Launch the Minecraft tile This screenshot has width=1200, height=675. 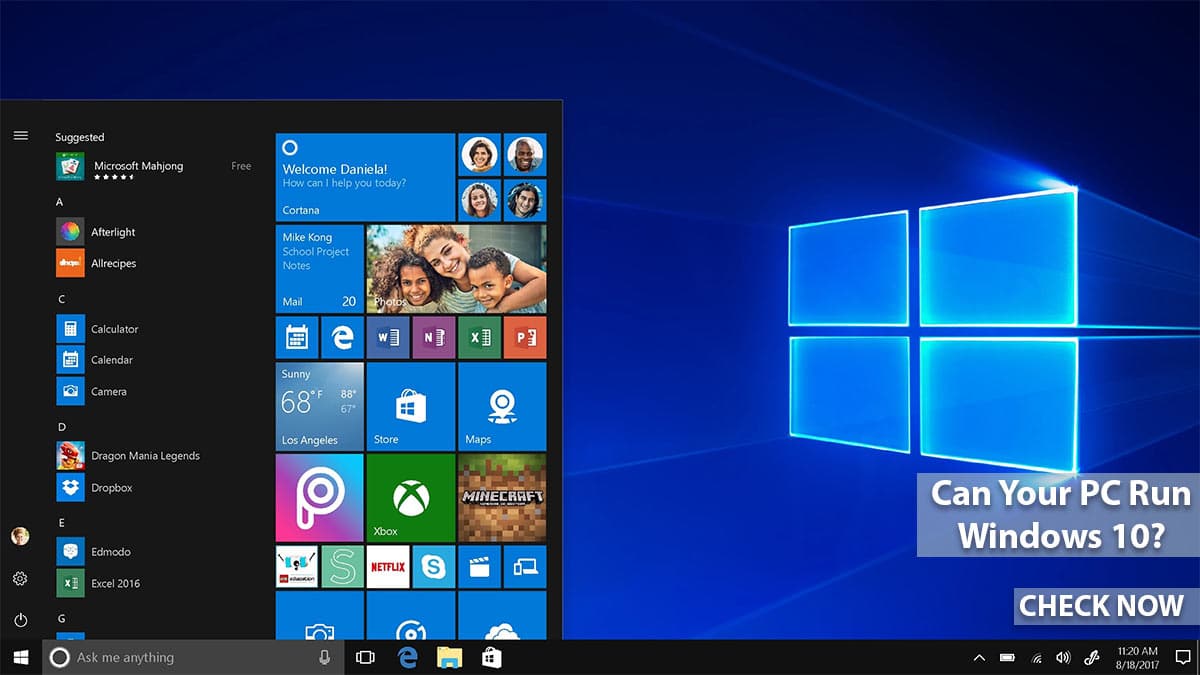pyautogui.click(x=502, y=497)
